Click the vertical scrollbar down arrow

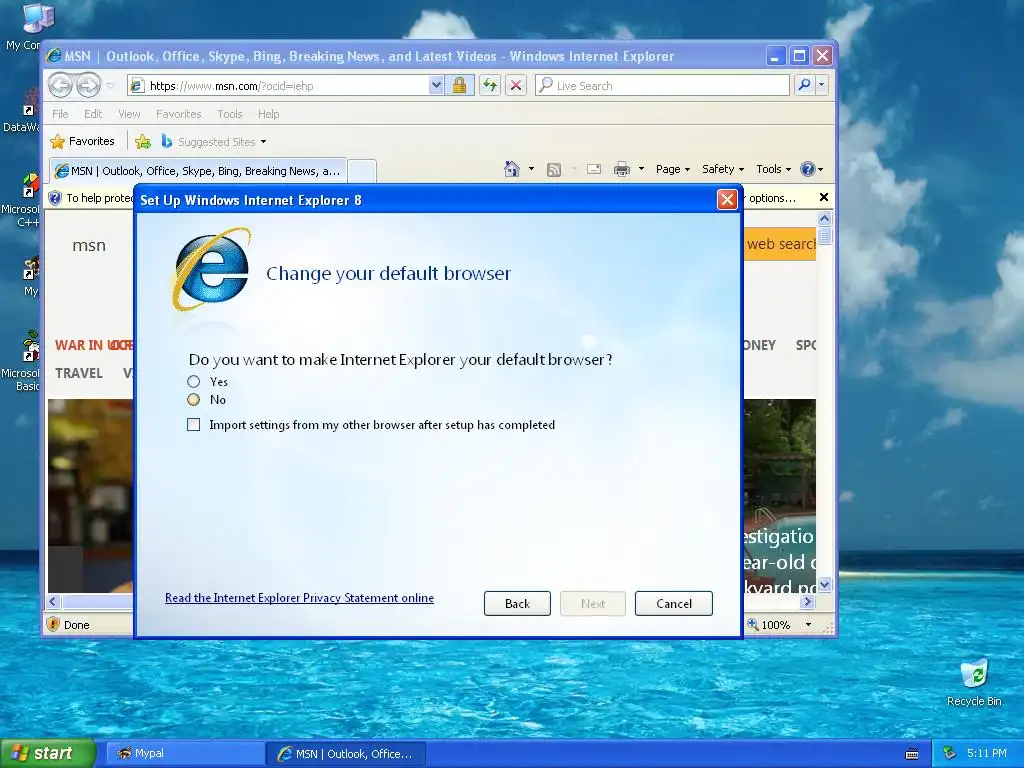tap(824, 584)
